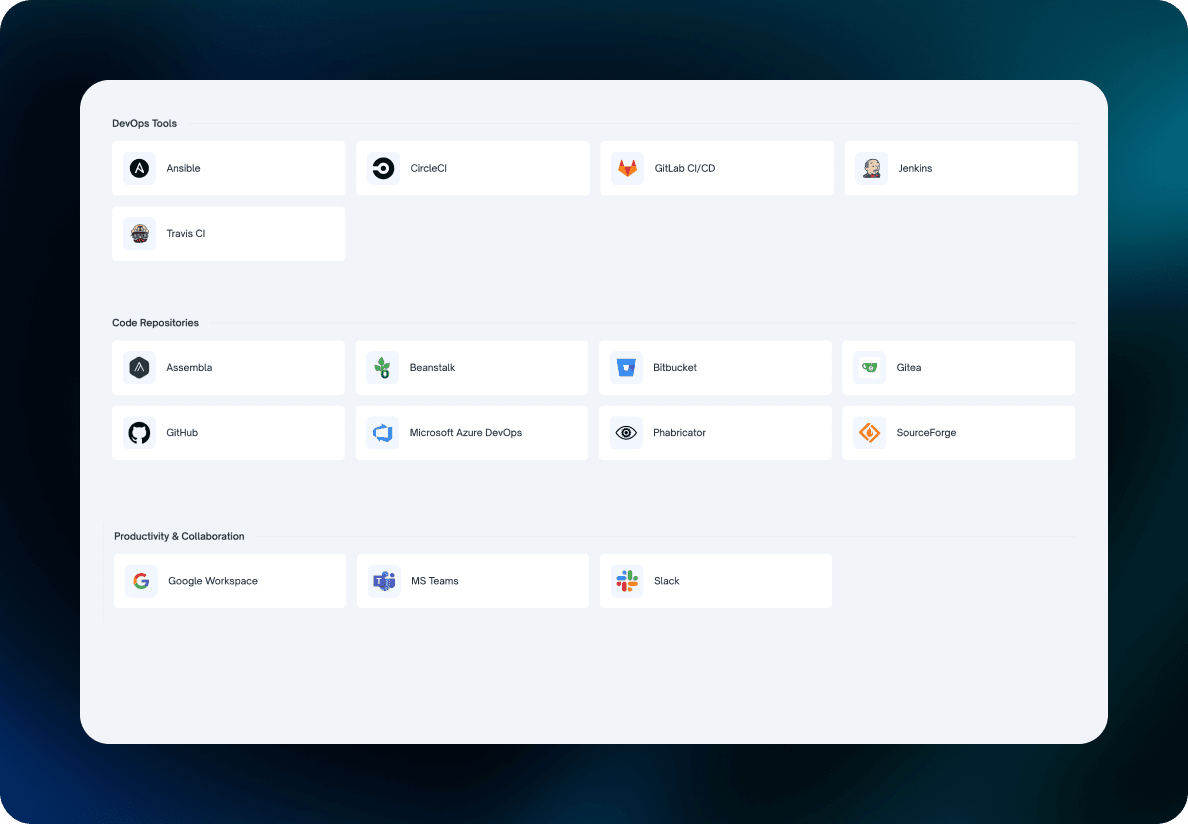
Task: Select the Slack label
Action: click(667, 581)
